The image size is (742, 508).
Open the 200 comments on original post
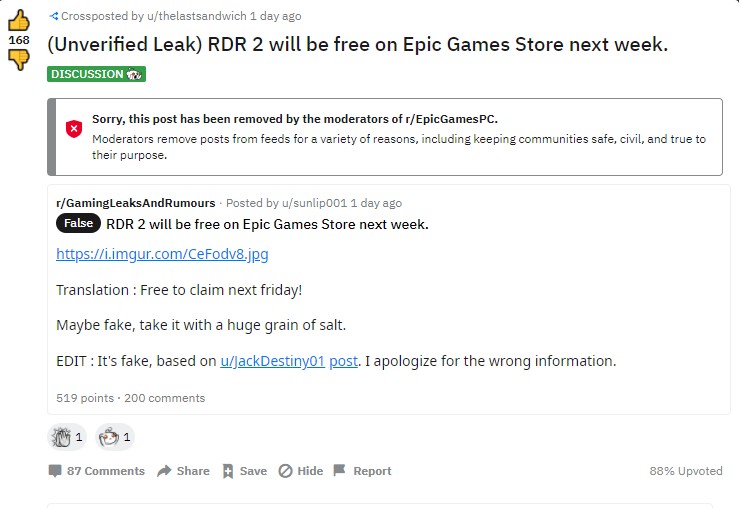(x=164, y=398)
